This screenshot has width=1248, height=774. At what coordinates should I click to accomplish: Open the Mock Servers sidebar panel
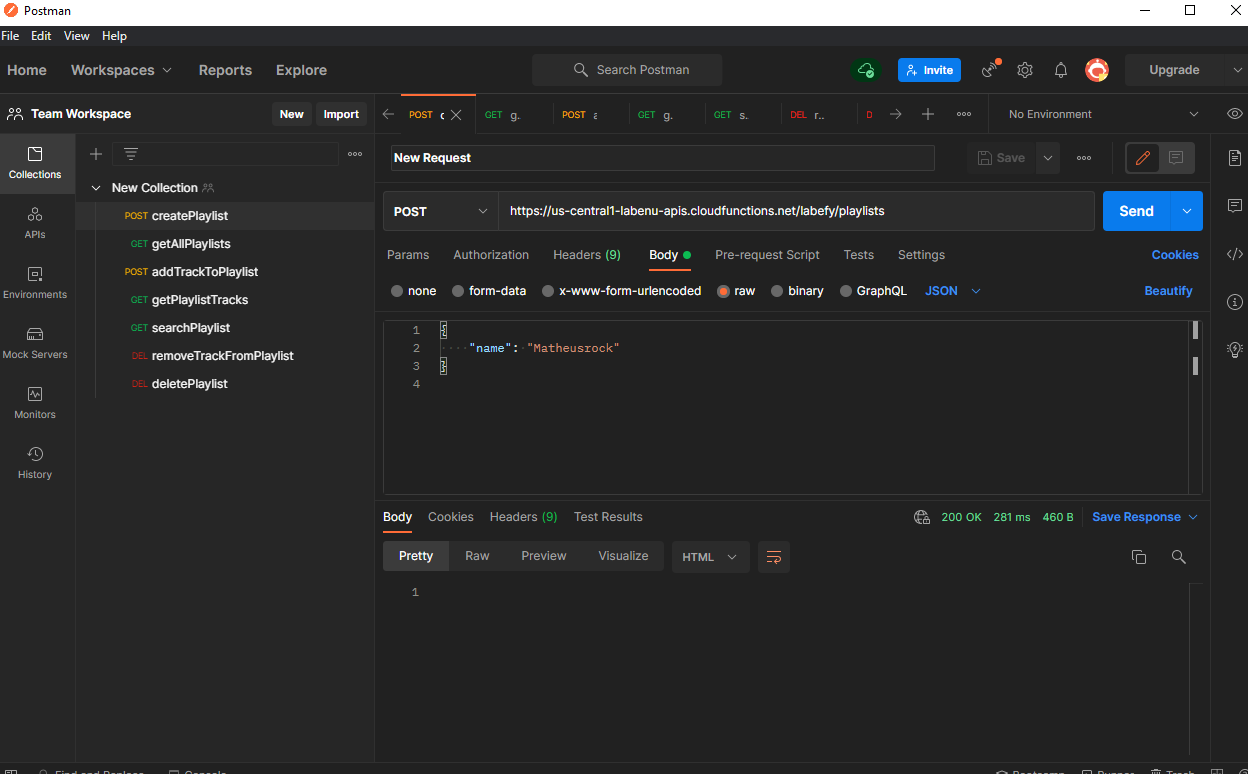(x=35, y=343)
